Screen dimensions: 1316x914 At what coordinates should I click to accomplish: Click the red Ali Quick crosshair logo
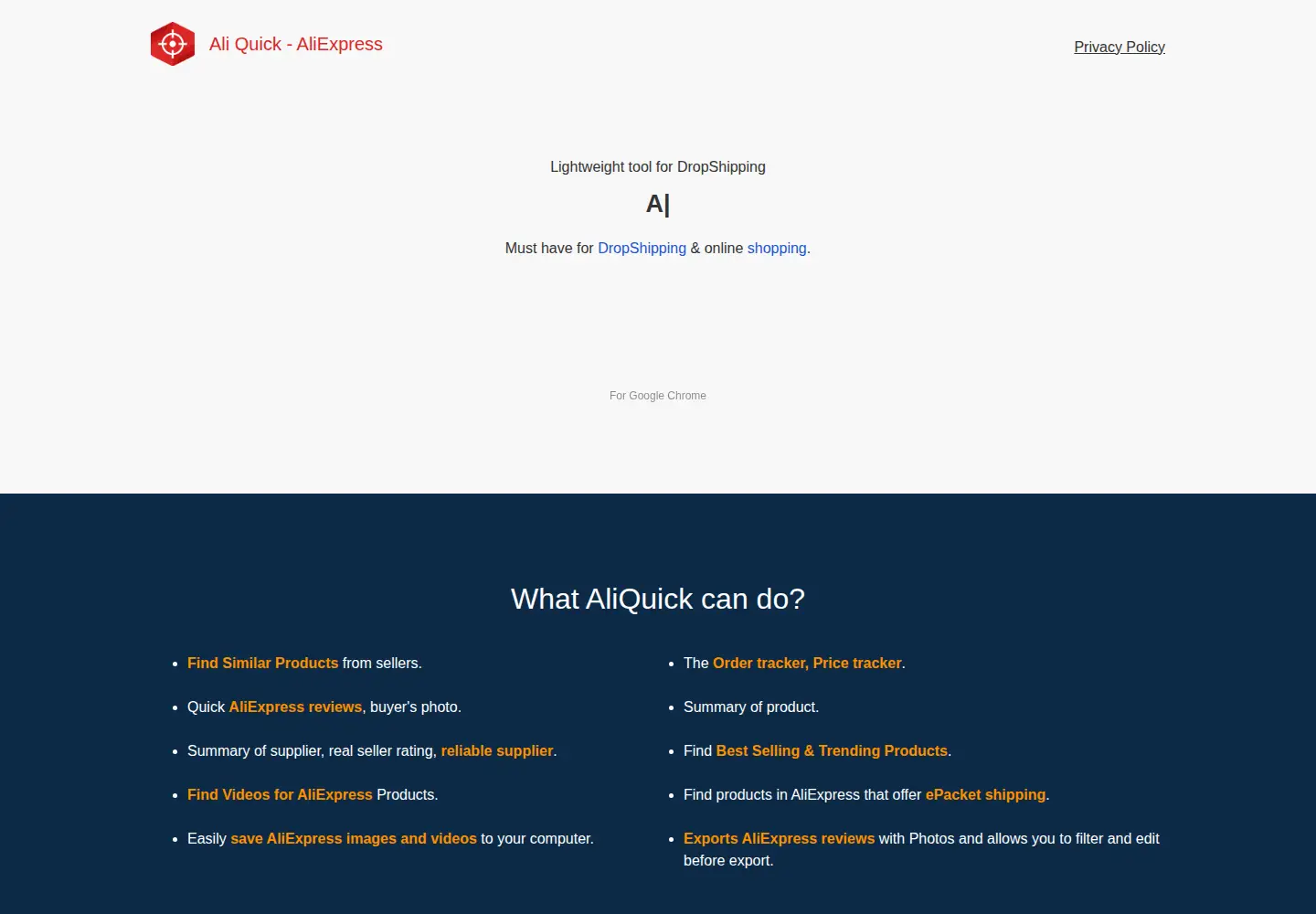[x=173, y=44]
